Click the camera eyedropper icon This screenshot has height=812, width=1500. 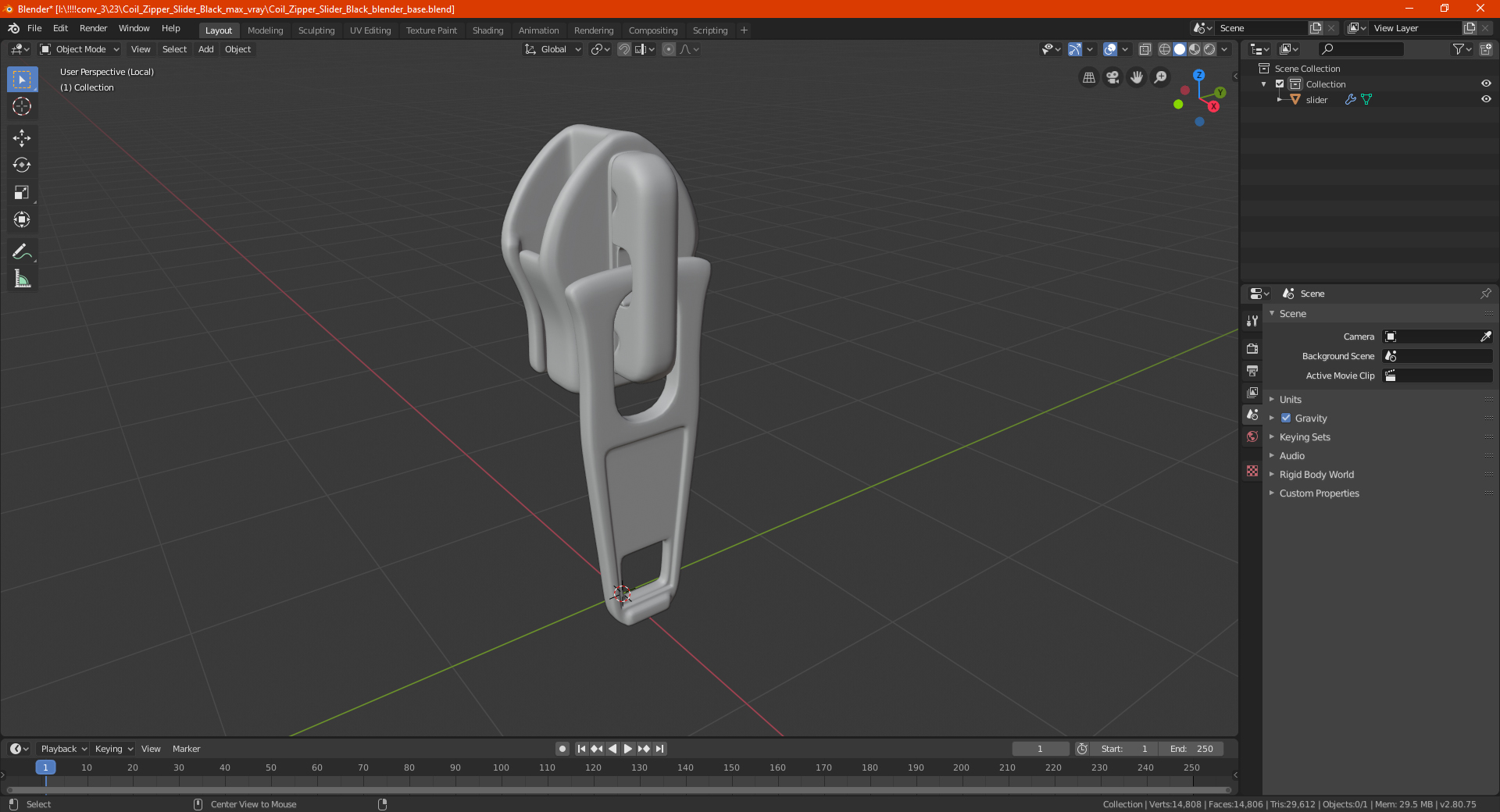click(1485, 337)
